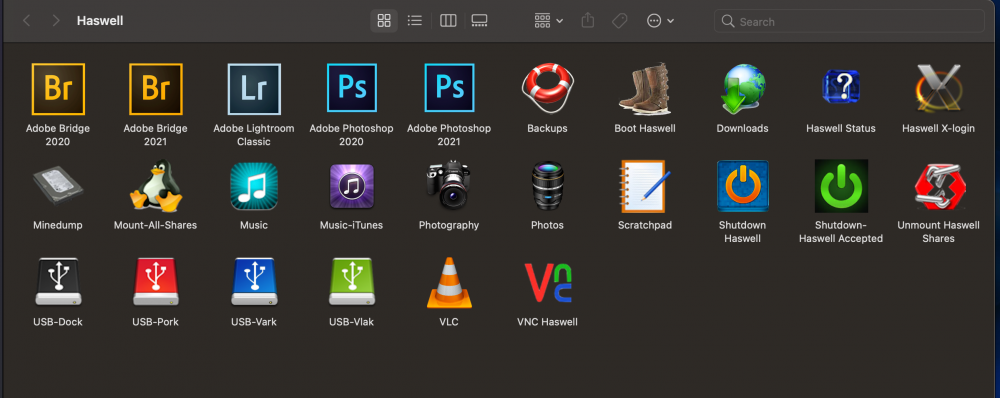
Task: Switch to column view
Action: pyautogui.click(x=448, y=20)
